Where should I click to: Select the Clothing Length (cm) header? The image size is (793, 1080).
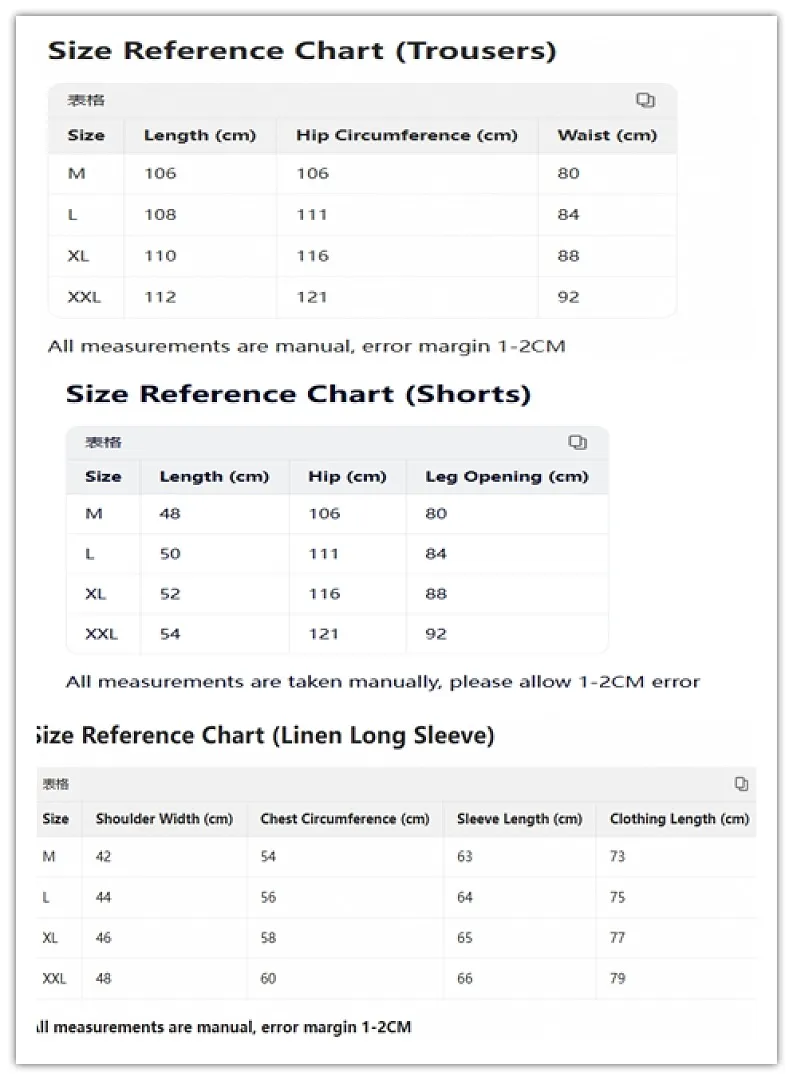pos(679,819)
